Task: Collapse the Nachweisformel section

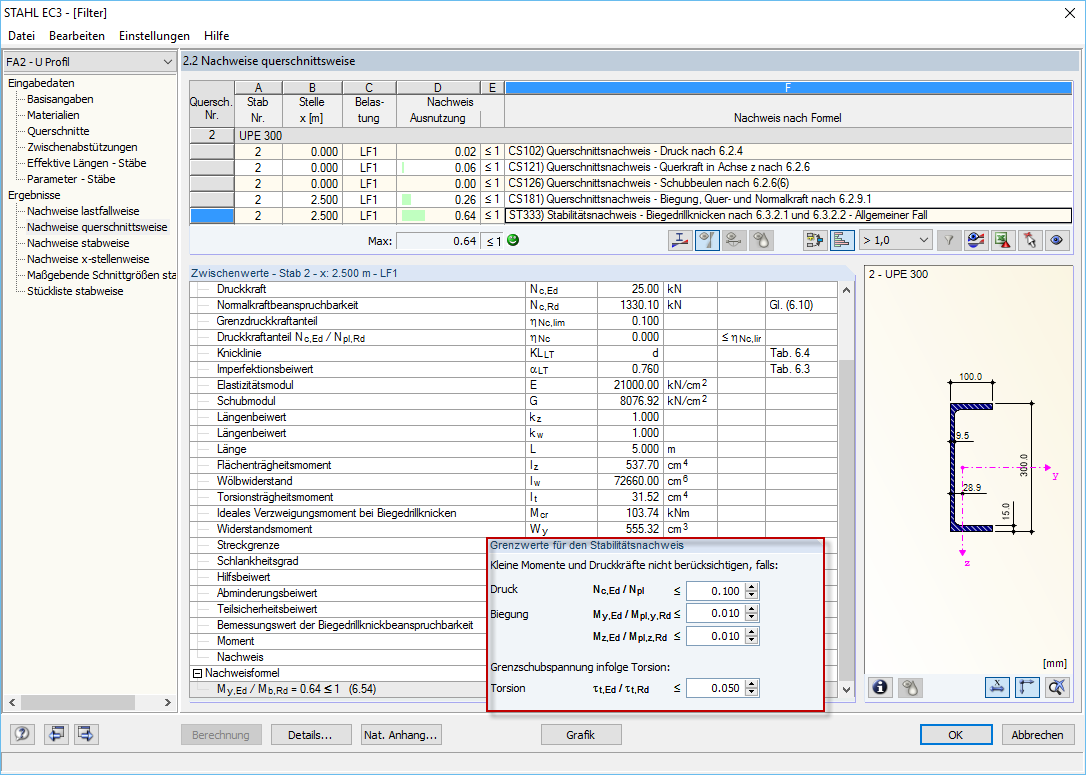Action: [x=197, y=673]
